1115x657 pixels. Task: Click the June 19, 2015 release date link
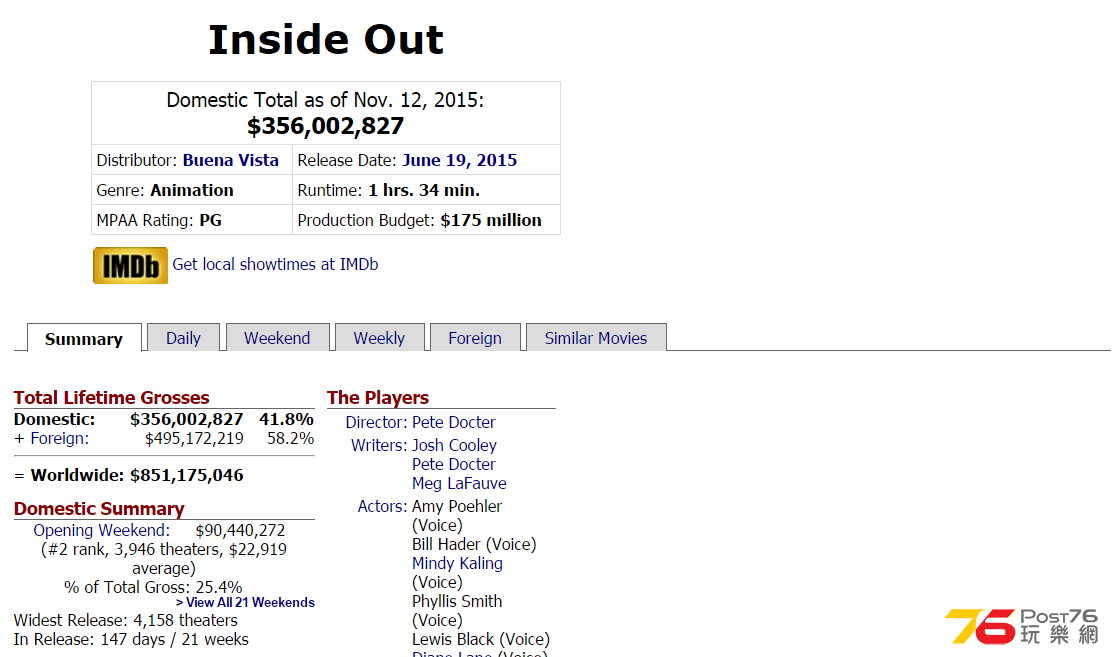459,160
